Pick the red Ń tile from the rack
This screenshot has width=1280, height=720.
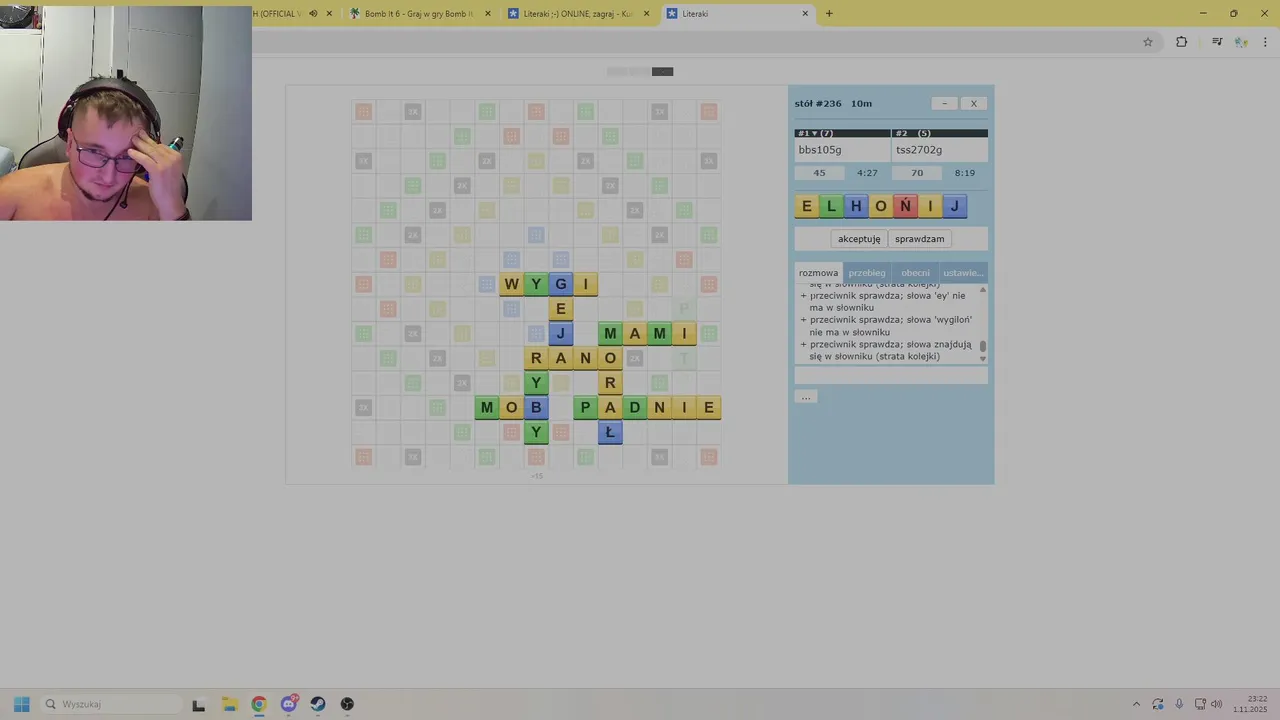[905, 206]
